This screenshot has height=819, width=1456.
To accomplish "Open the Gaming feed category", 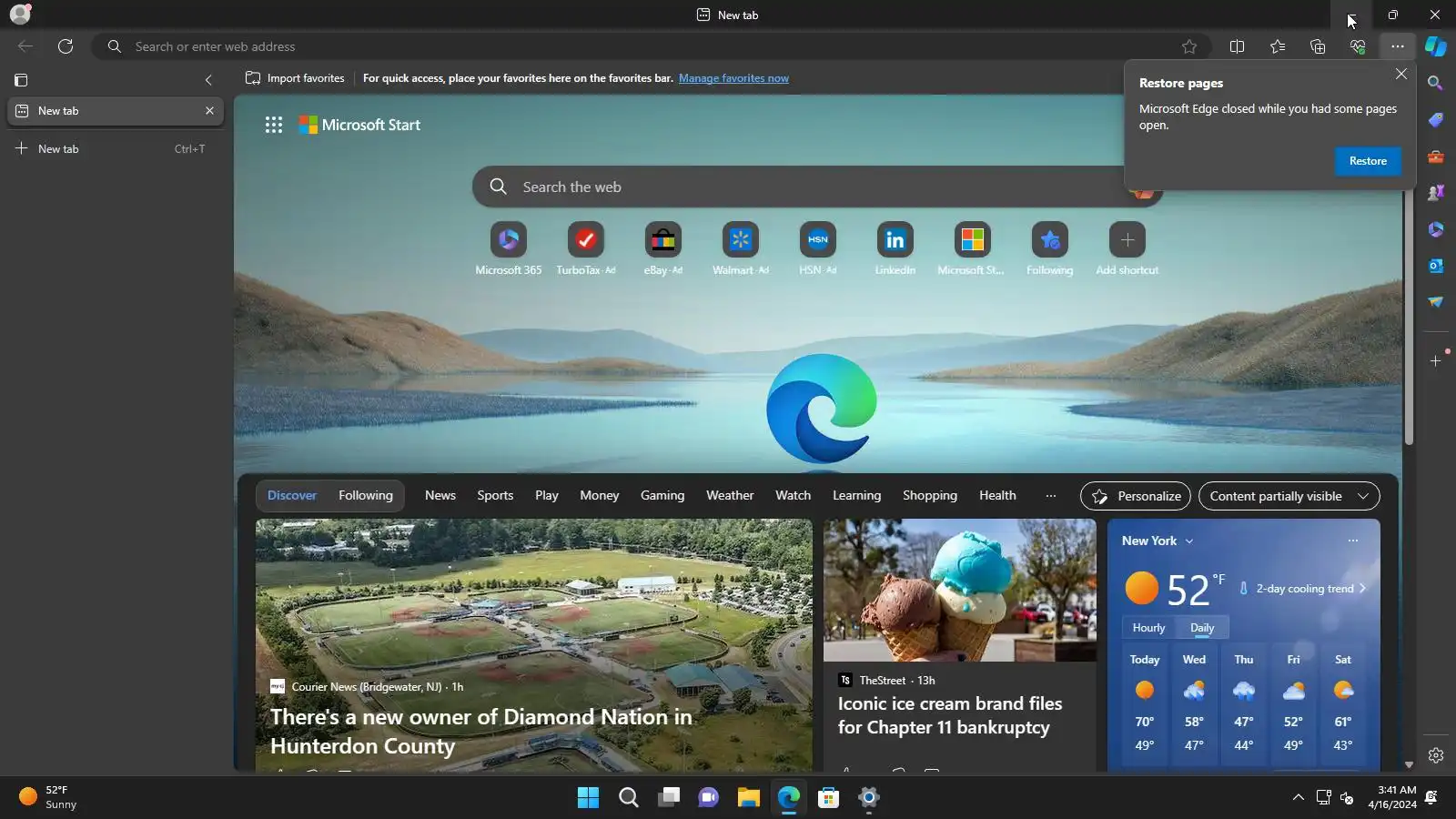I will tap(662, 496).
